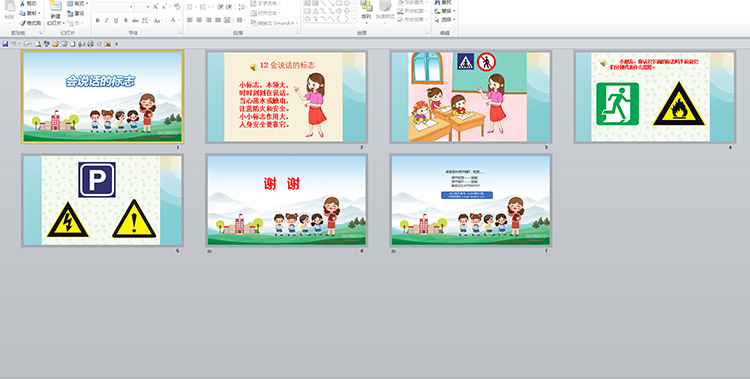This screenshot has width=750, height=379.
Task: Toggle Bold formatting button
Action: pyautogui.click(x=98, y=20)
